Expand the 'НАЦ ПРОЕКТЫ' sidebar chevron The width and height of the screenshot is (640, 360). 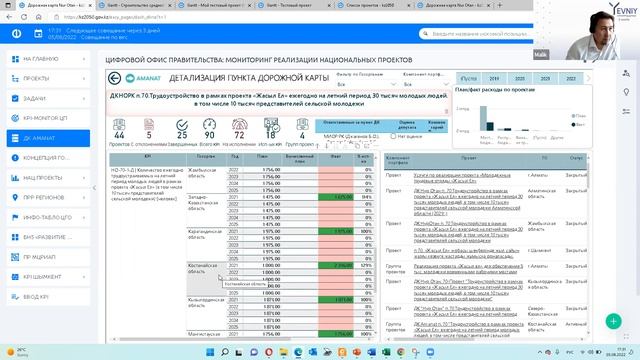point(84,178)
